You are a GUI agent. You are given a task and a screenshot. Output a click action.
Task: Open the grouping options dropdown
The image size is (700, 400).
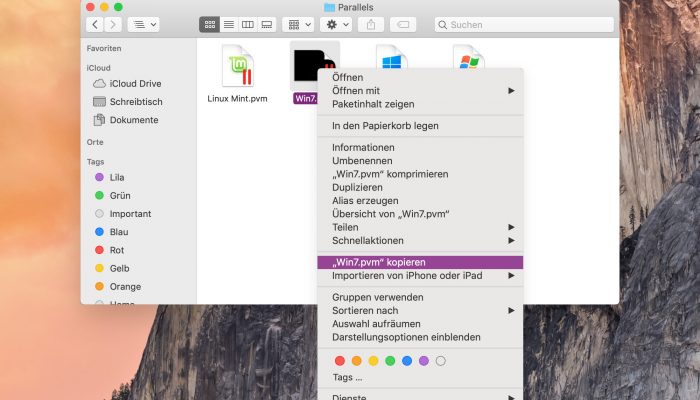click(298, 25)
